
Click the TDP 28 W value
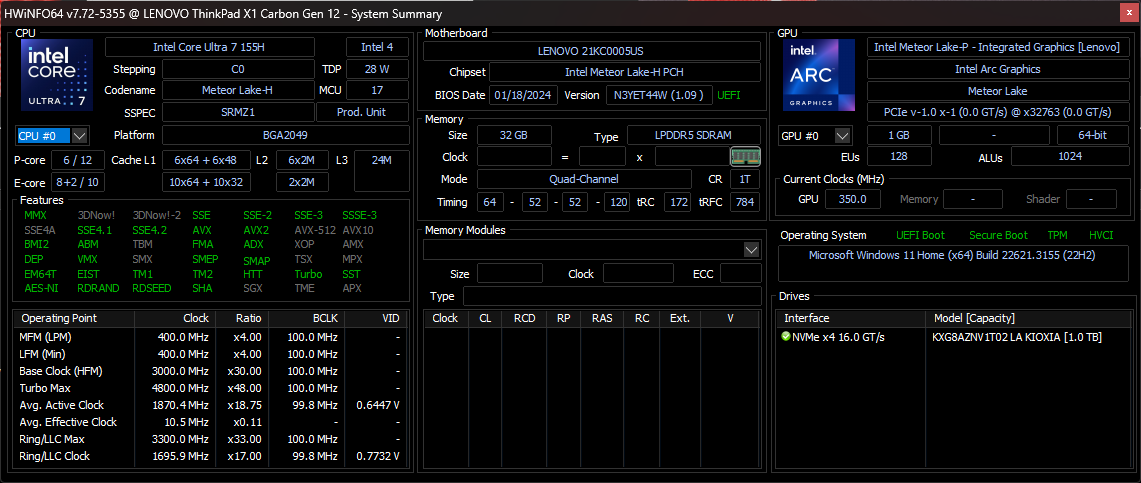tap(377, 69)
